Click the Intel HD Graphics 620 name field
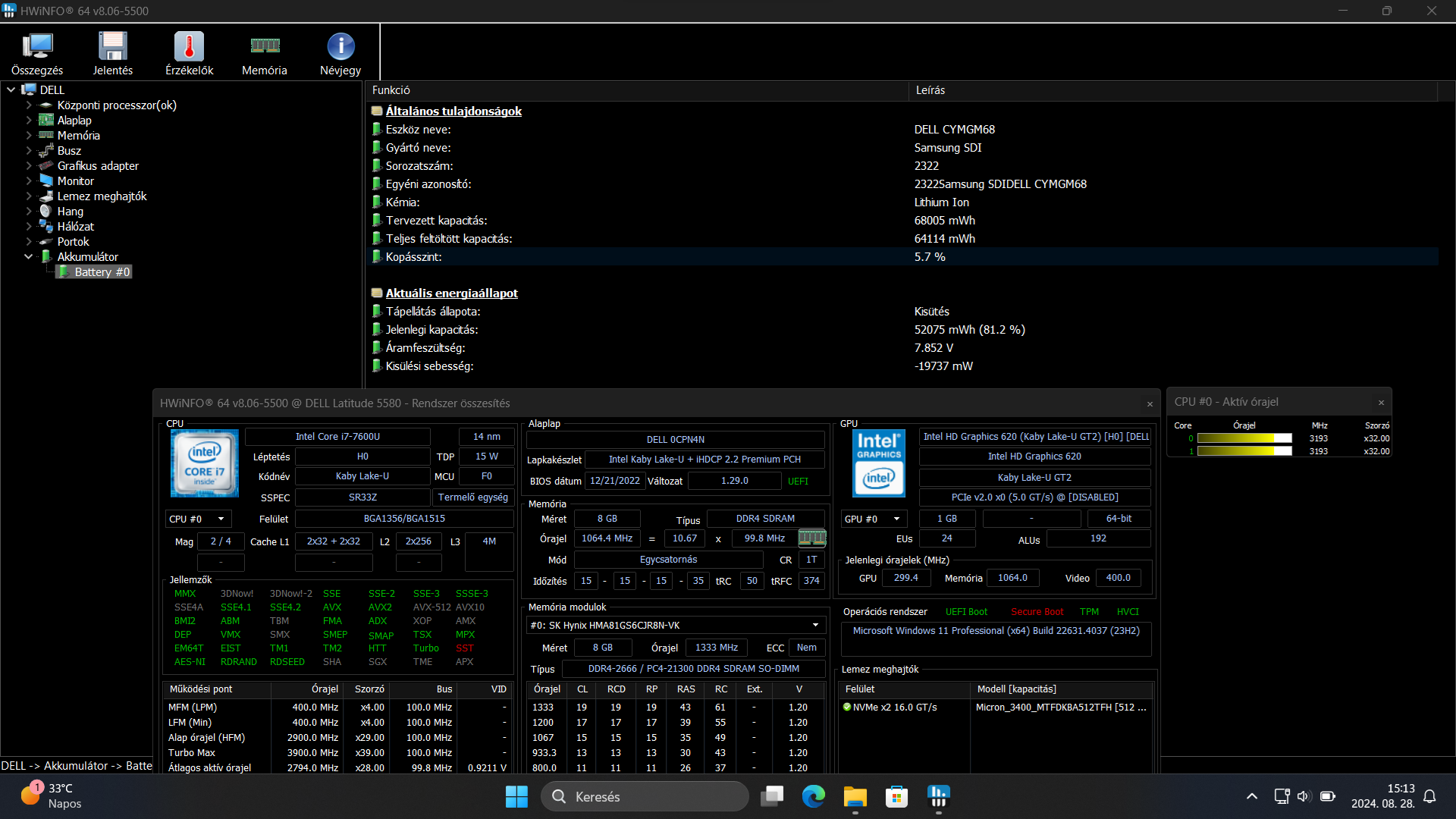The width and height of the screenshot is (1456, 819). click(1034, 456)
